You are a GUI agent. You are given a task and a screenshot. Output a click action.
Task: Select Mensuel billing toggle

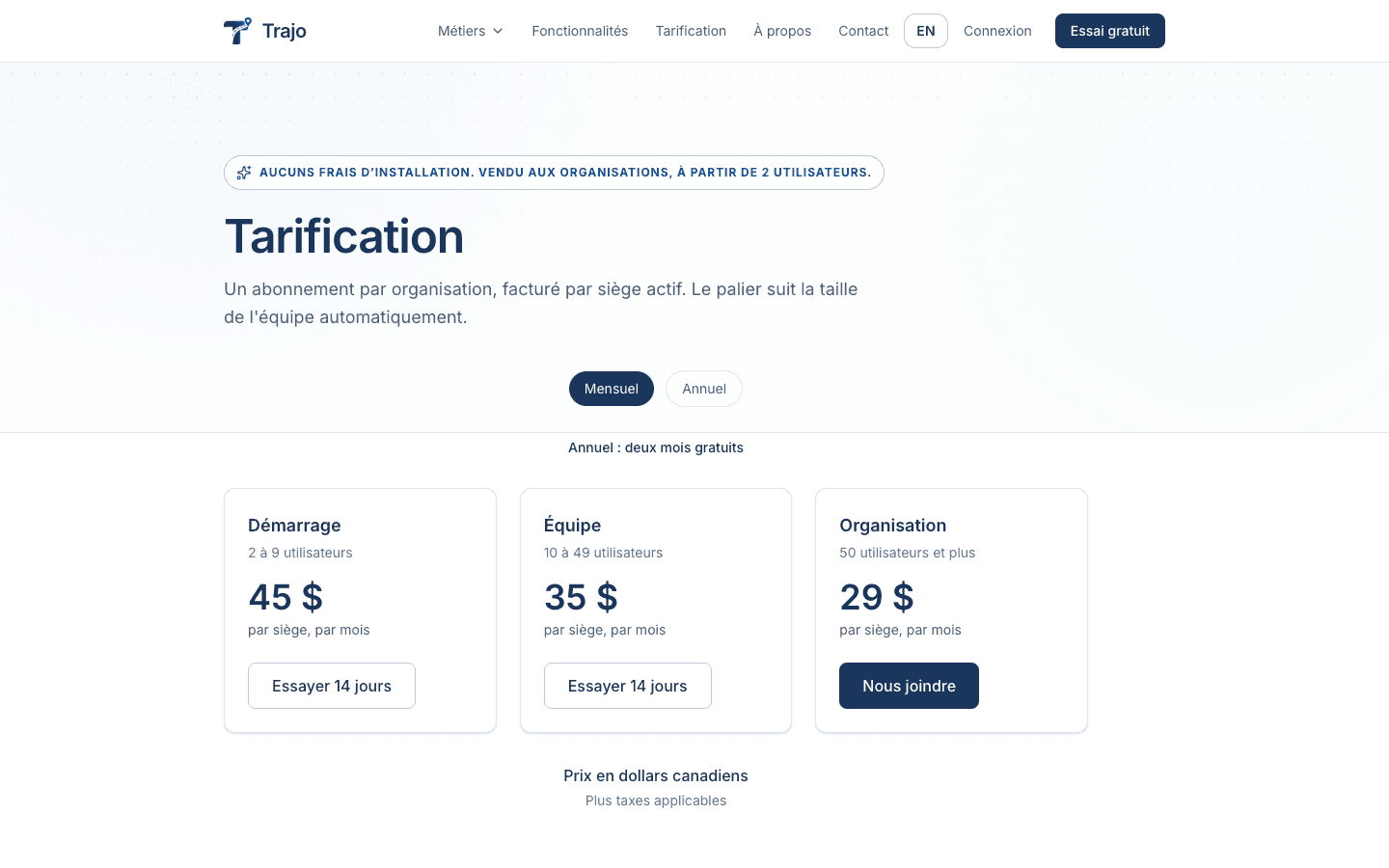click(x=612, y=389)
